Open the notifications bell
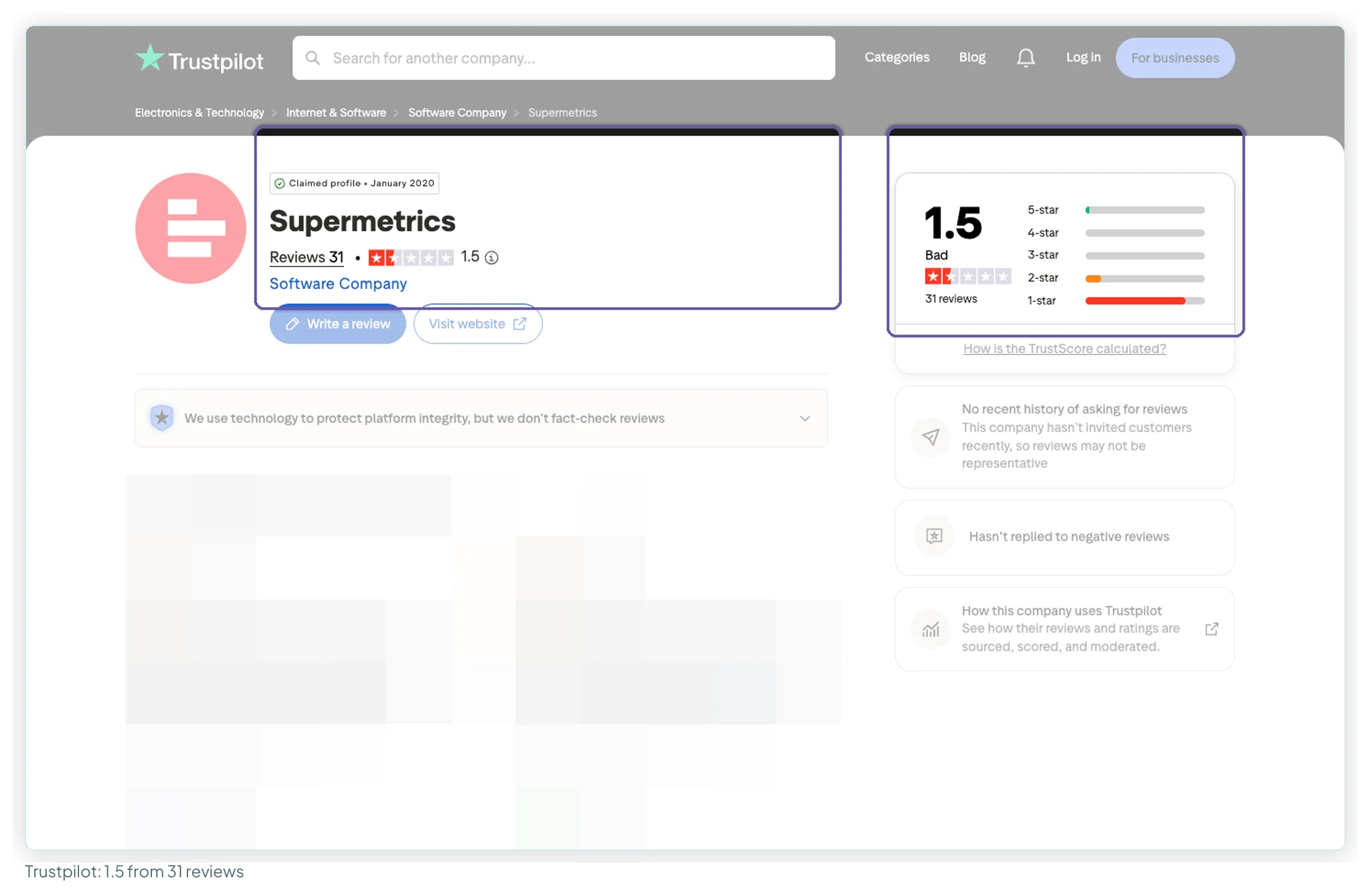Viewport: 1370px width, 896px height. 1026,58
